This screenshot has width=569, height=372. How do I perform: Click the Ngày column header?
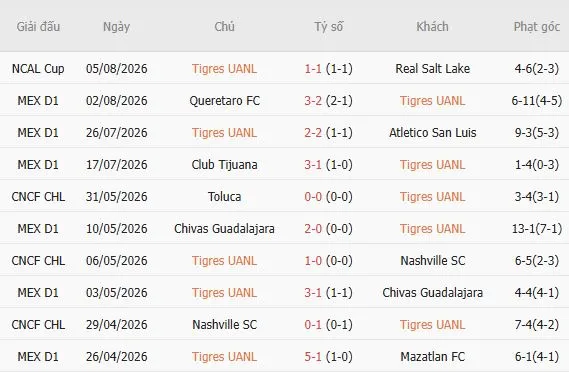pos(116,26)
